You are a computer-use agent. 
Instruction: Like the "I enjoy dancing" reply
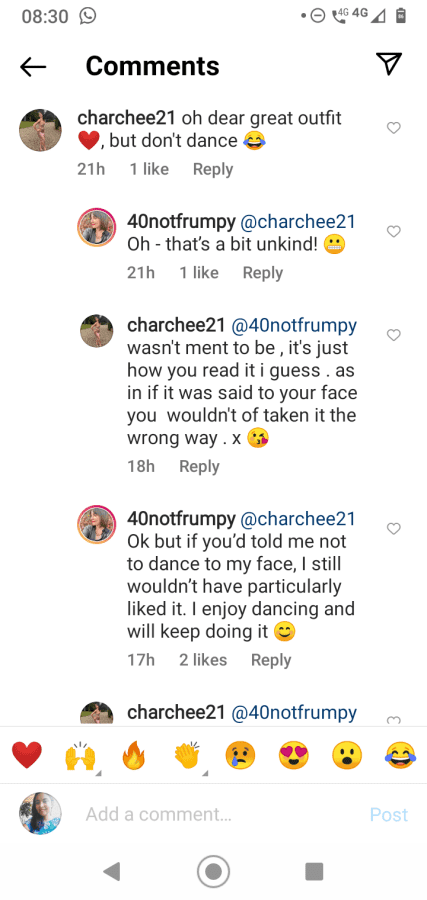click(394, 529)
